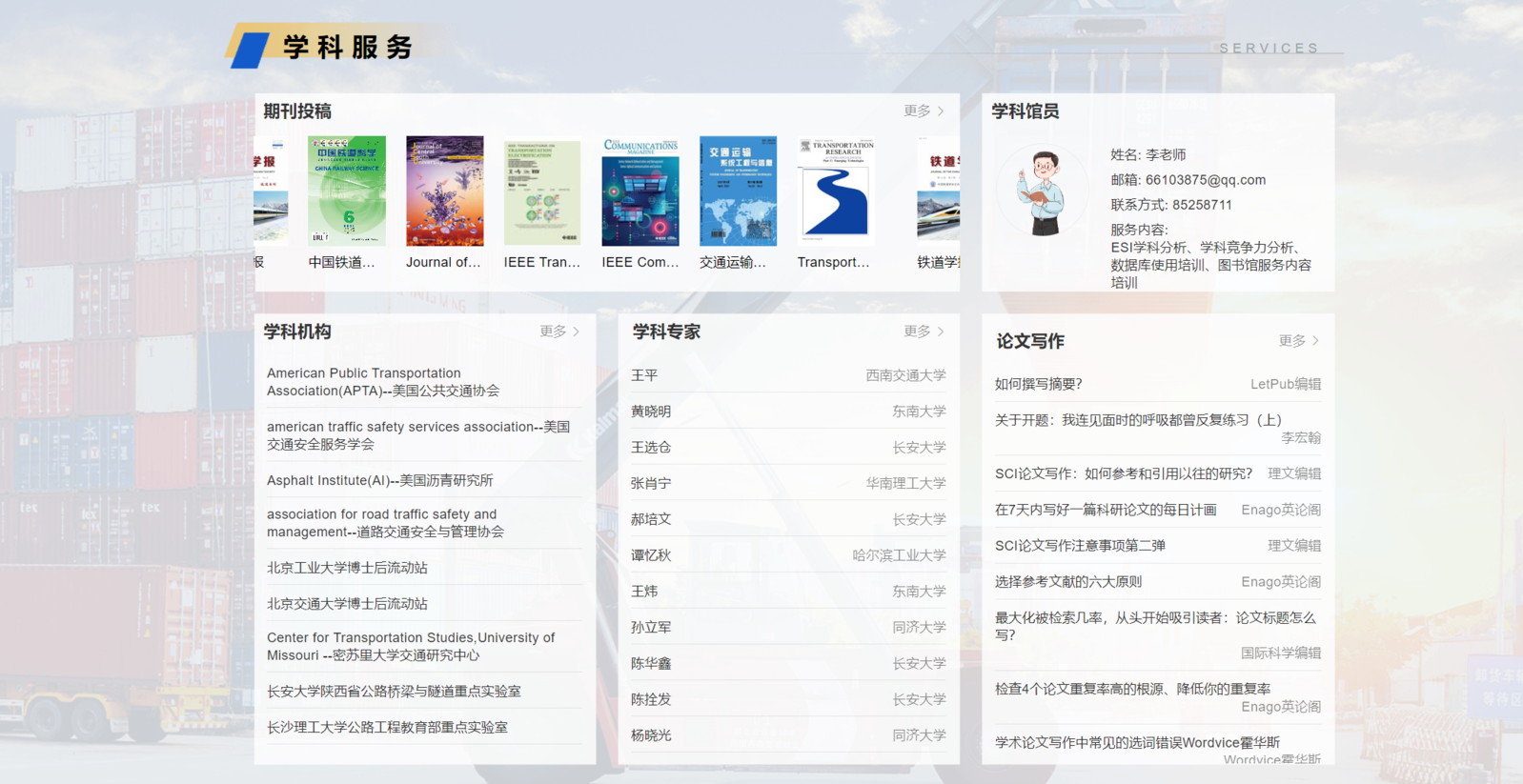Screen dimensions: 1523x784
Task: Click the blue 学科服务 heading icon
Action: (250, 49)
